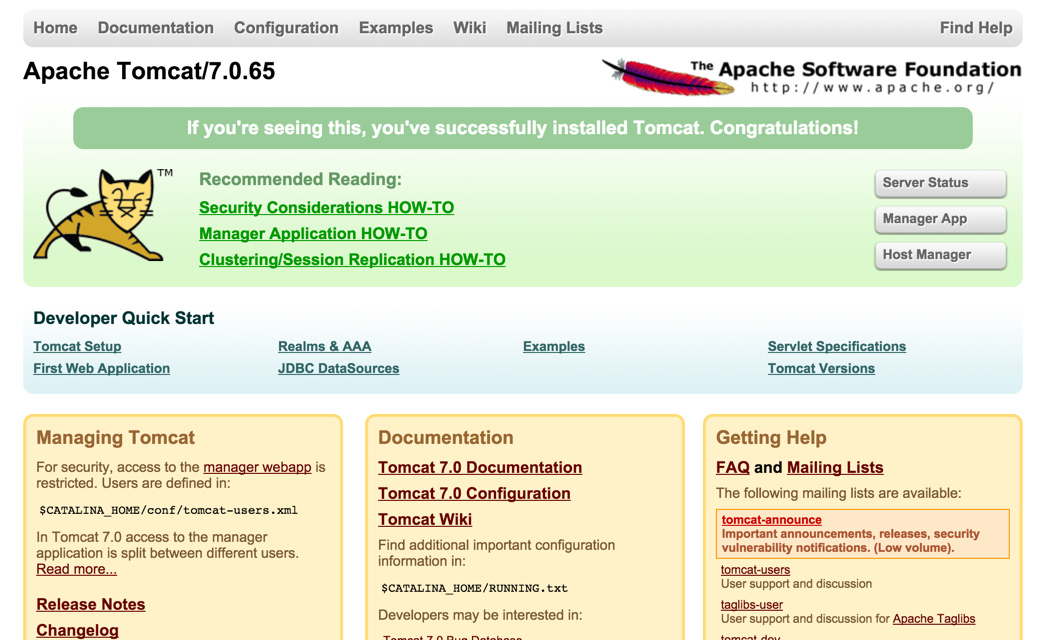Open the Realms & AAA link

pos(324,346)
